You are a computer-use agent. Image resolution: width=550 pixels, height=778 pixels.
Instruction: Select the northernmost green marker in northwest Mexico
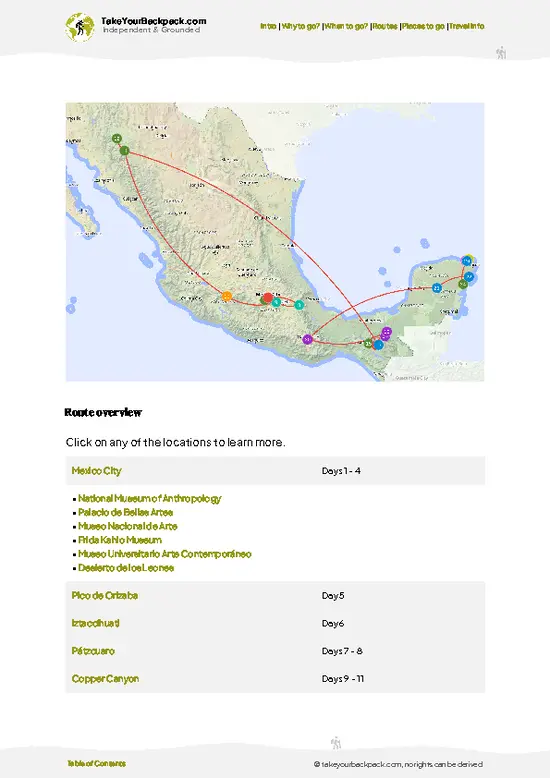pyautogui.click(x=117, y=138)
